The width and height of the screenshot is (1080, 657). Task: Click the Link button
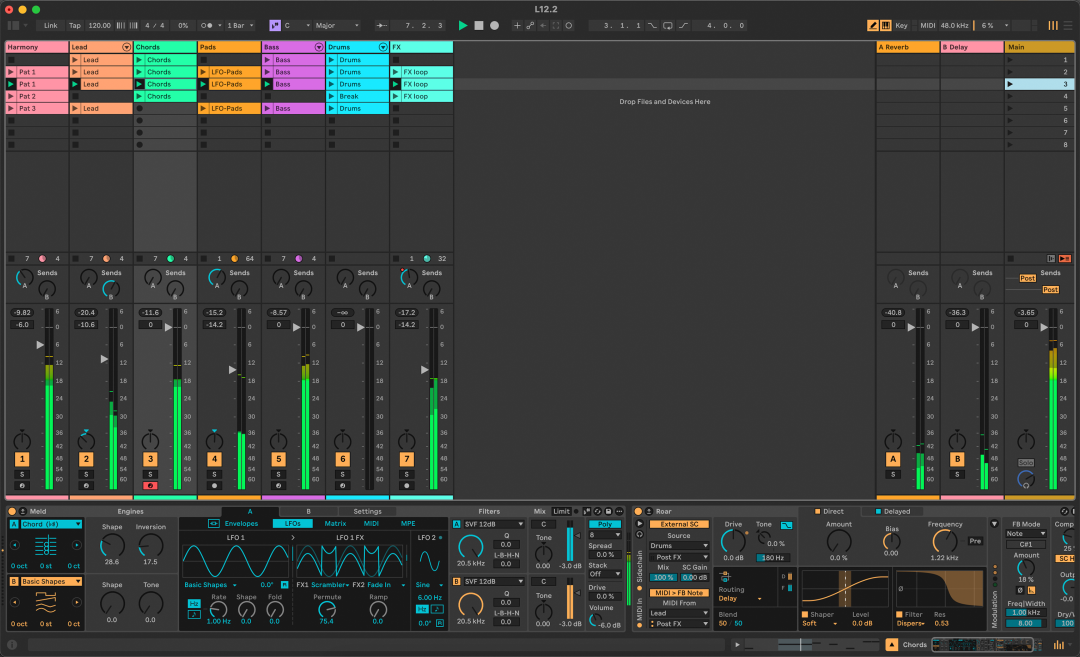tap(51, 25)
